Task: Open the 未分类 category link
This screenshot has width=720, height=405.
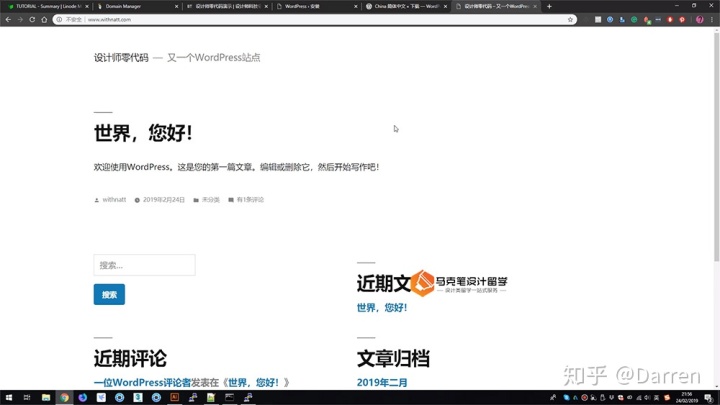Action: [x=211, y=200]
